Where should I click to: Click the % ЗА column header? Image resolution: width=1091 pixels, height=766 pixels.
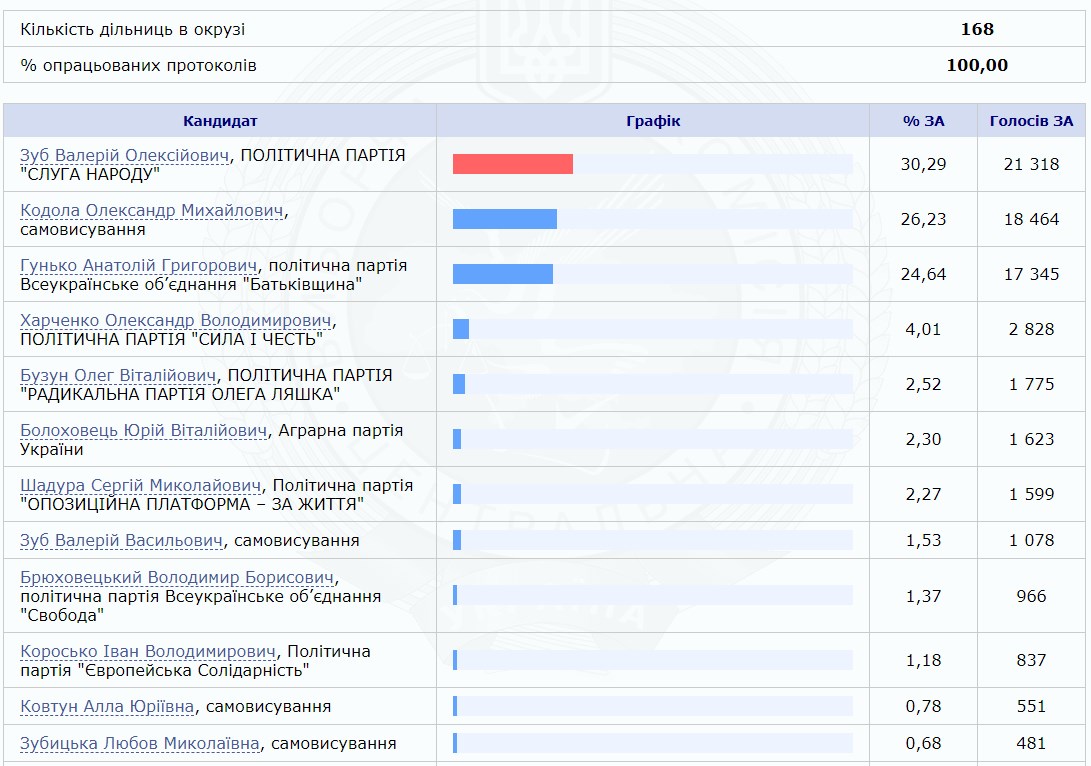click(923, 121)
